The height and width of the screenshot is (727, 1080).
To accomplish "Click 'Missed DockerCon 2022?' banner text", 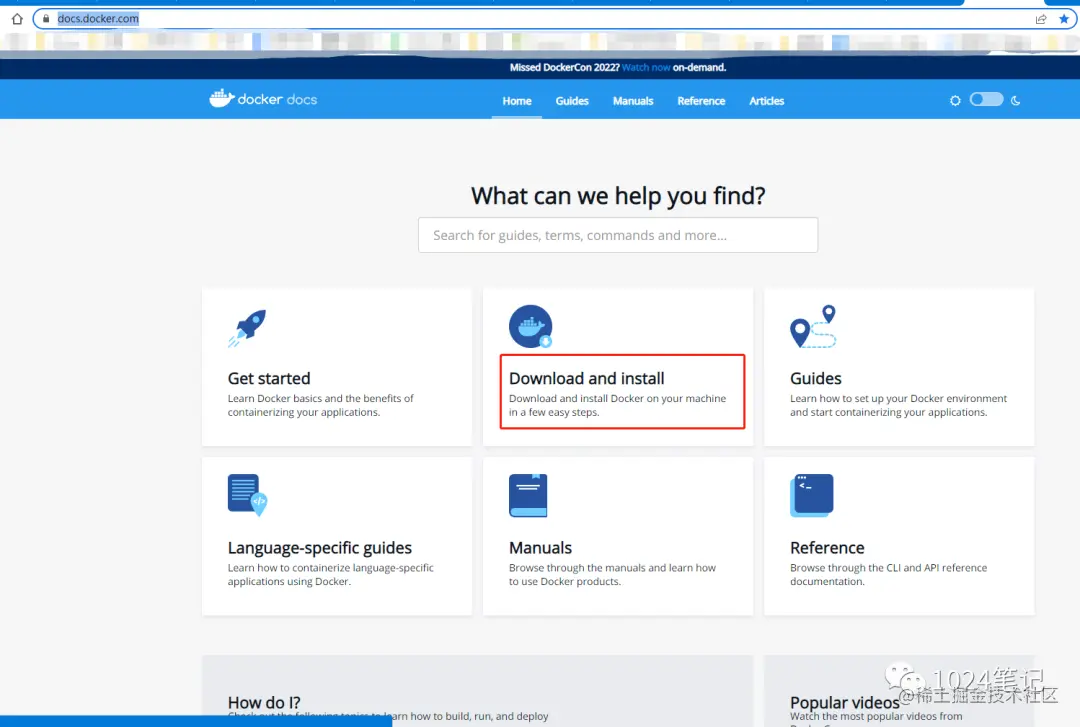I will (x=564, y=68).
